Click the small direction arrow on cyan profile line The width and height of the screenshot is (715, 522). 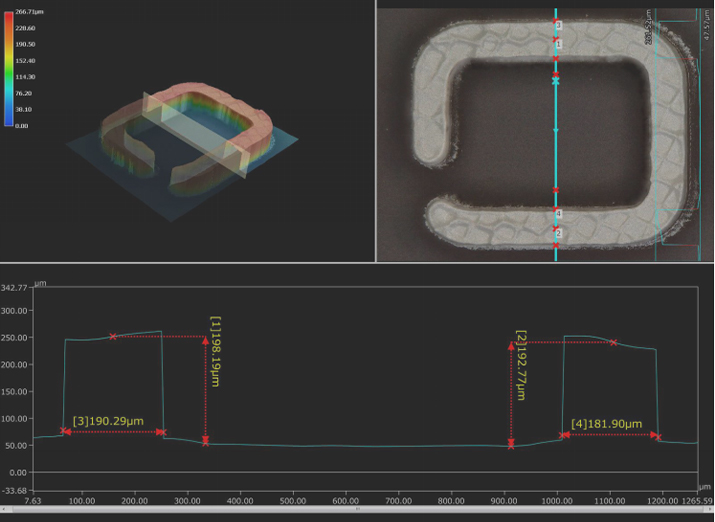coord(556,131)
